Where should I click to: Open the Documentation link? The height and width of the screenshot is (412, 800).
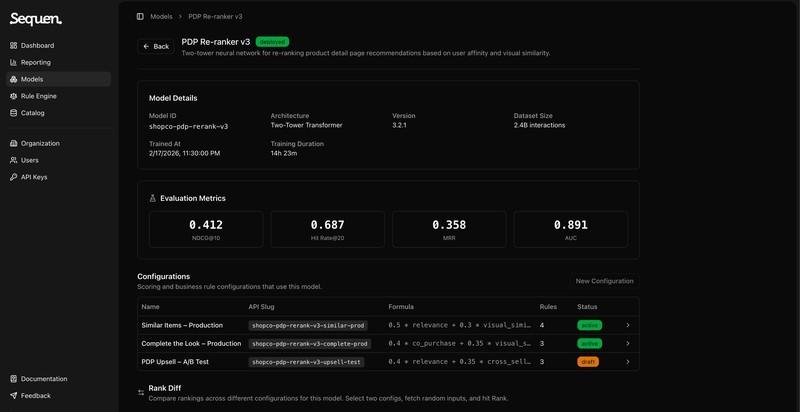(44, 379)
